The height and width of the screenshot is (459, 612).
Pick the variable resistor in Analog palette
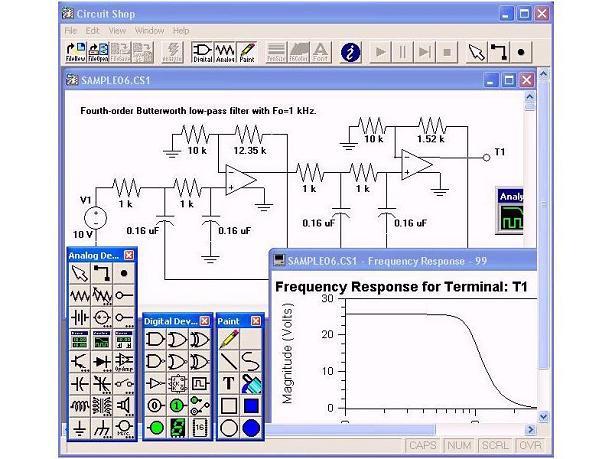(102, 296)
